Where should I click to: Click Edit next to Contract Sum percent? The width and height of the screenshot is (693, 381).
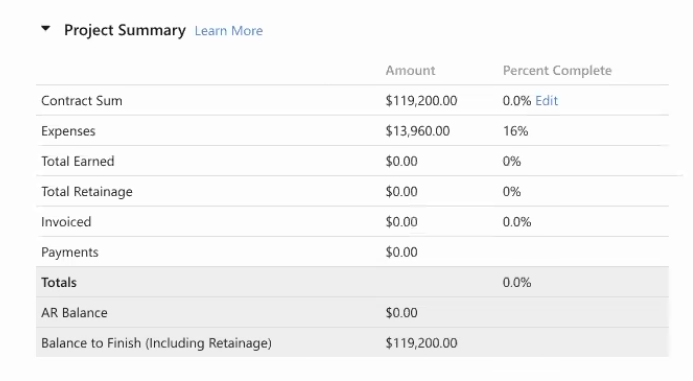click(x=546, y=101)
